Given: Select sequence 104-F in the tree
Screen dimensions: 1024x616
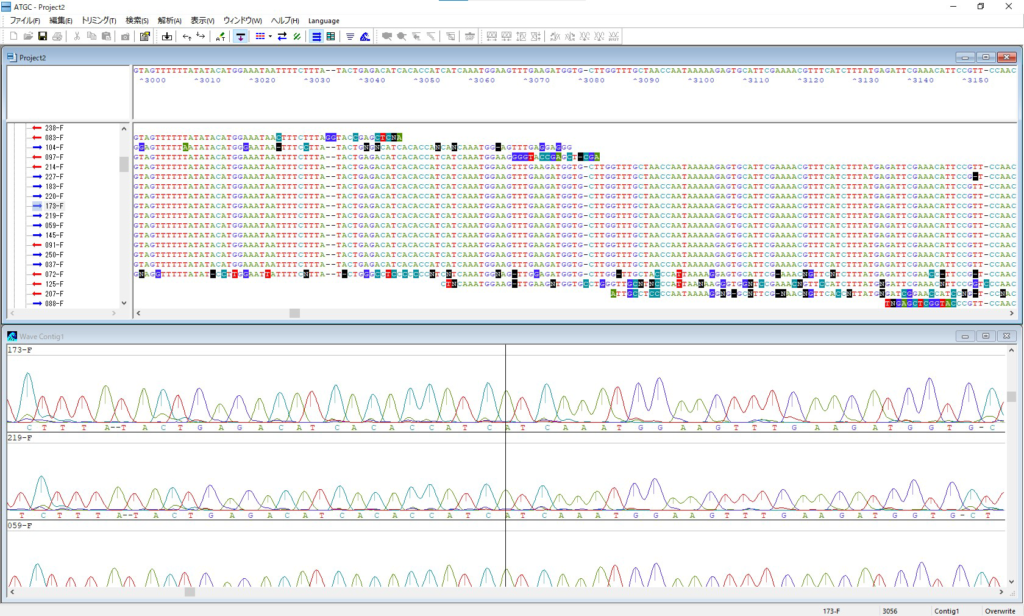Looking at the screenshot, I should pos(54,148).
